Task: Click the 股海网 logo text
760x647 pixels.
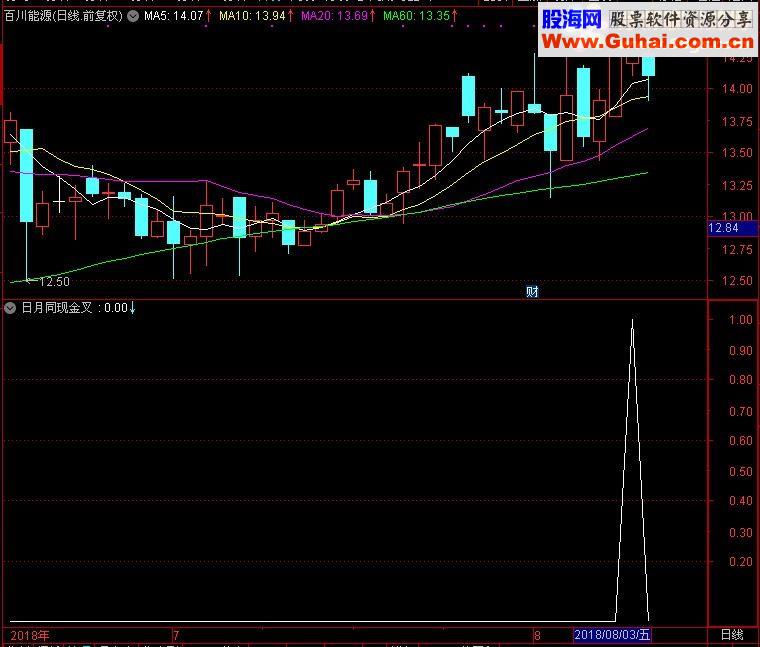Action: pos(571,19)
